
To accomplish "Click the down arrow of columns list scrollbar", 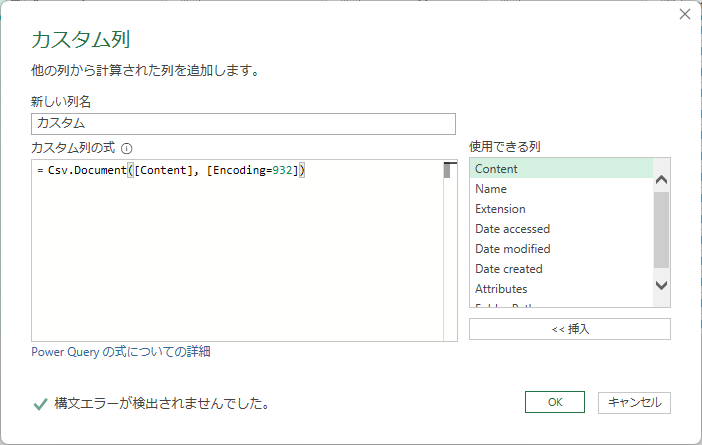I will pyautogui.click(x=661, y=286).
